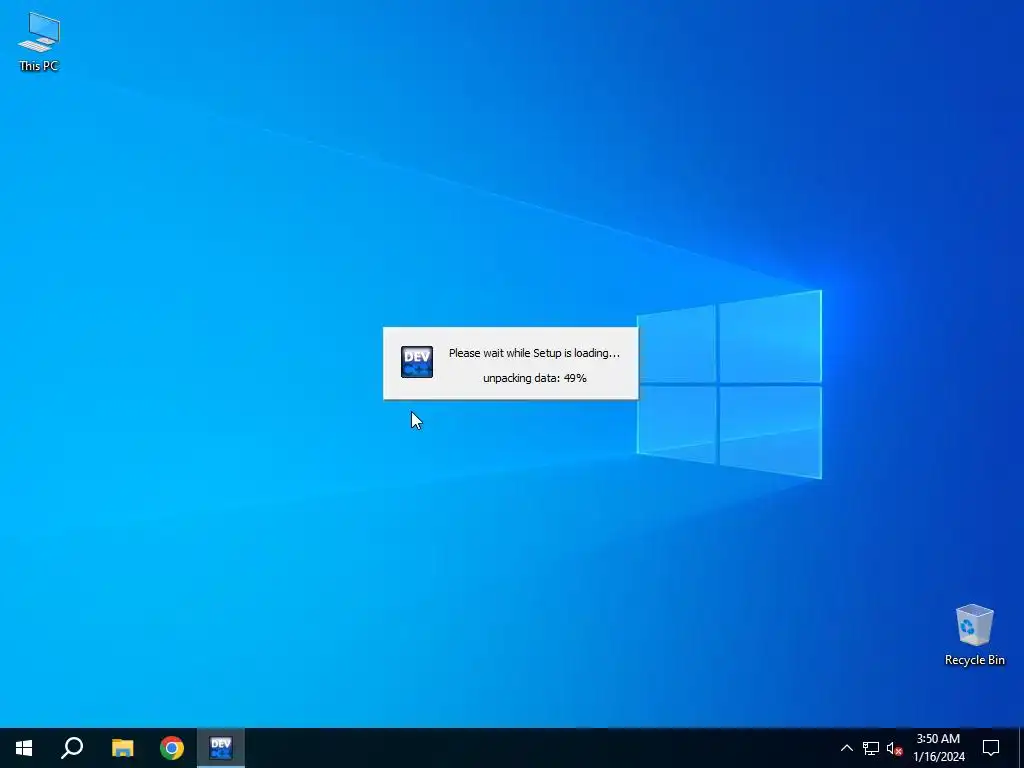This screenshot has height=768, width=1024.
Task: Show hidden system tray icons
Action: pos(846,748)
